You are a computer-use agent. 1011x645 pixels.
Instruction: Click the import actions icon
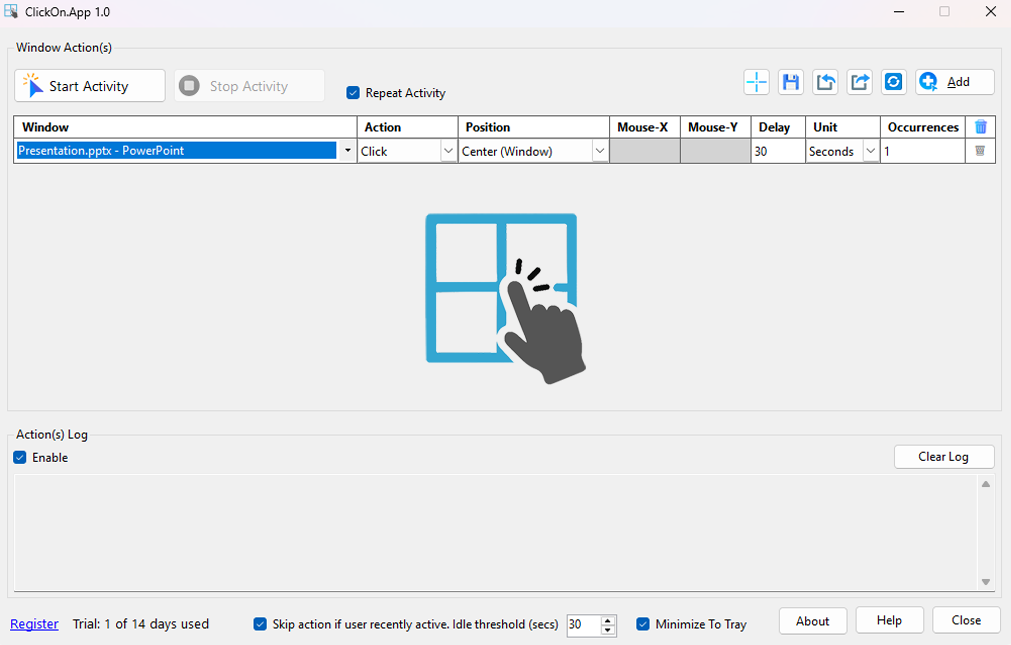pyautogui.click(x=825, y=82)
